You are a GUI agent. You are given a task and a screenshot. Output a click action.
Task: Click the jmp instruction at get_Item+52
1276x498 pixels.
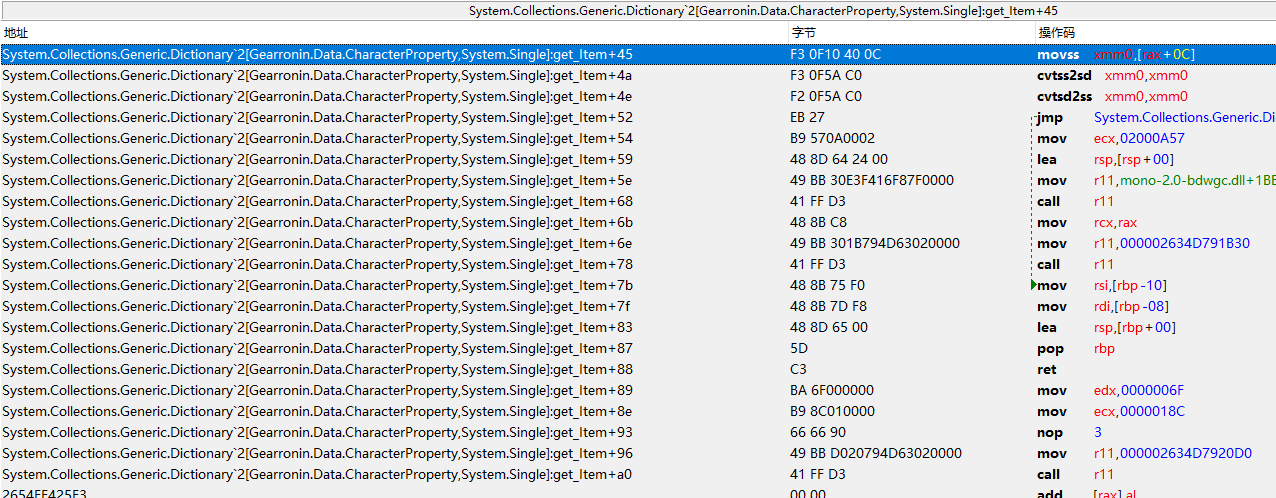tap(1051, 117)
